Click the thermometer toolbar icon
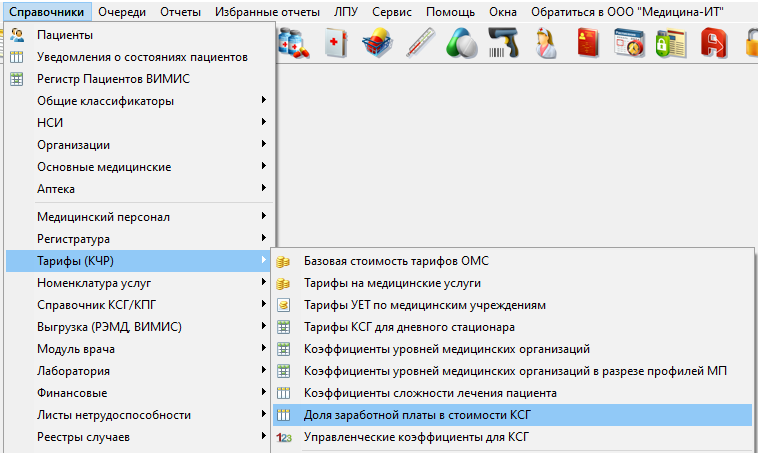The height and width of the screenshot is (453, 758). [x=419, y=43]
